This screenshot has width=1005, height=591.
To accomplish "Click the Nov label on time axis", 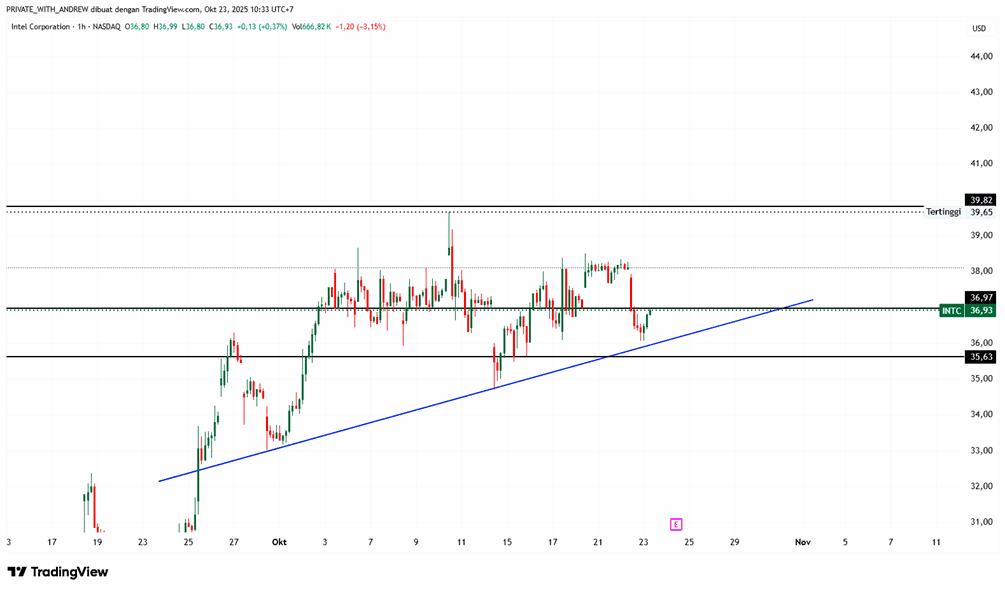I will pyautogui.click(x=801, y=542).
